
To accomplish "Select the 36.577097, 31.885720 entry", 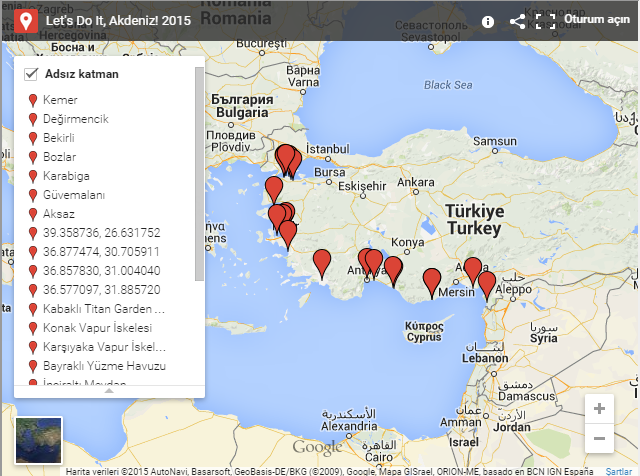I will [x=102, y=290].
